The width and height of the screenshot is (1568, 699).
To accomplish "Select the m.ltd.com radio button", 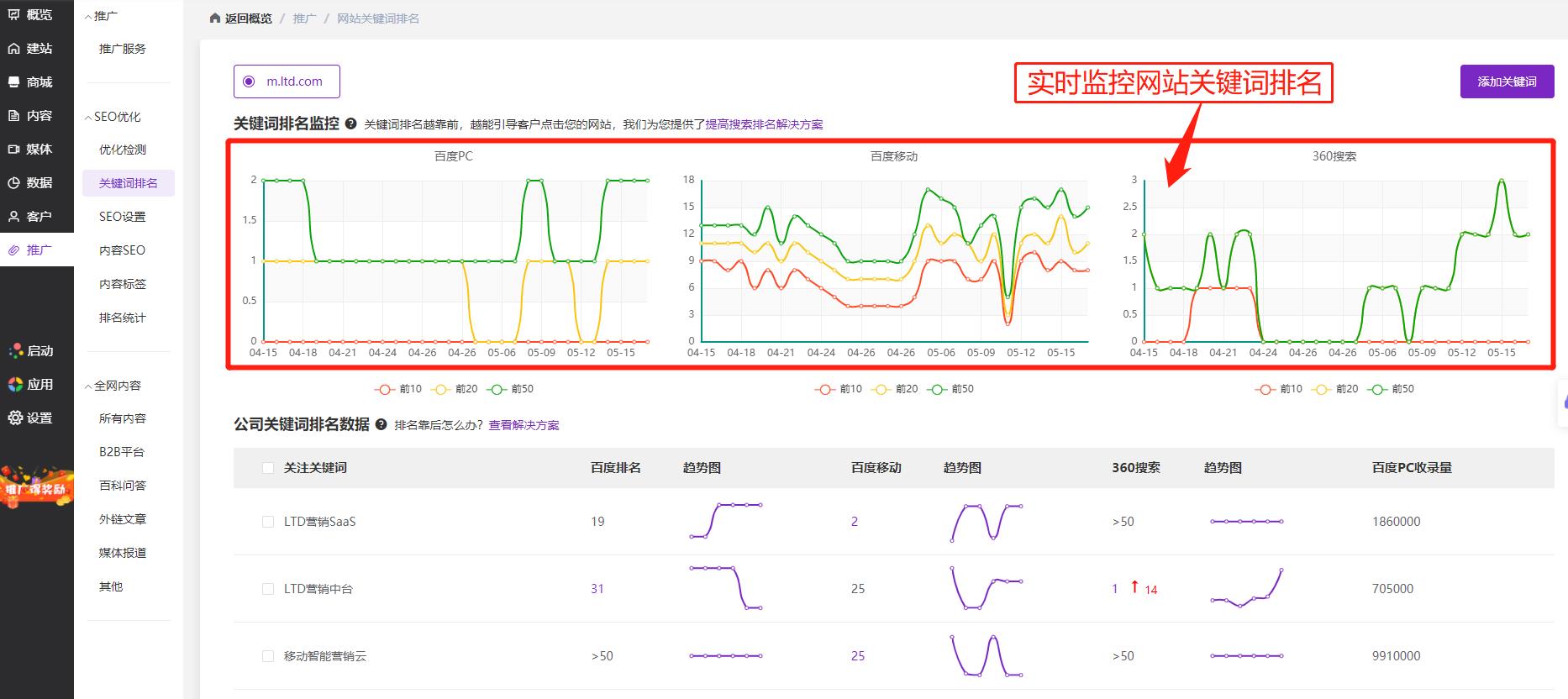I will coord(249,81).
